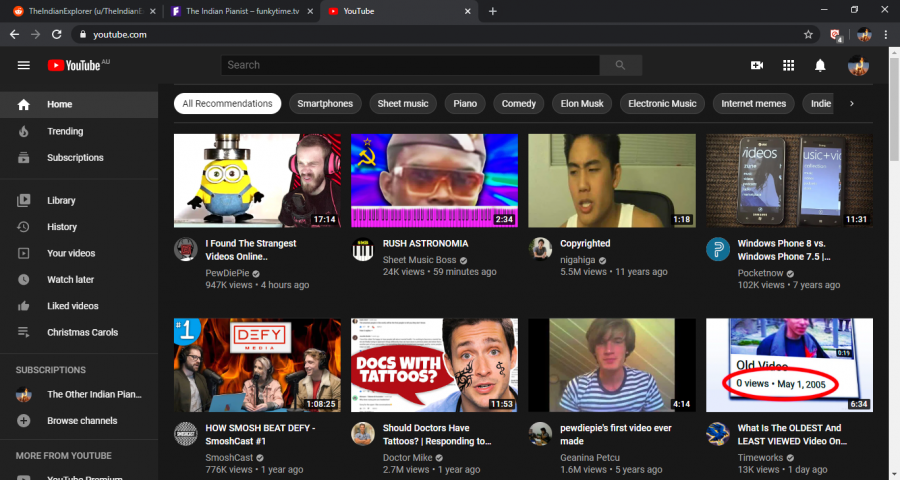
Task: Open Library in sidebar
Action: 79,200
